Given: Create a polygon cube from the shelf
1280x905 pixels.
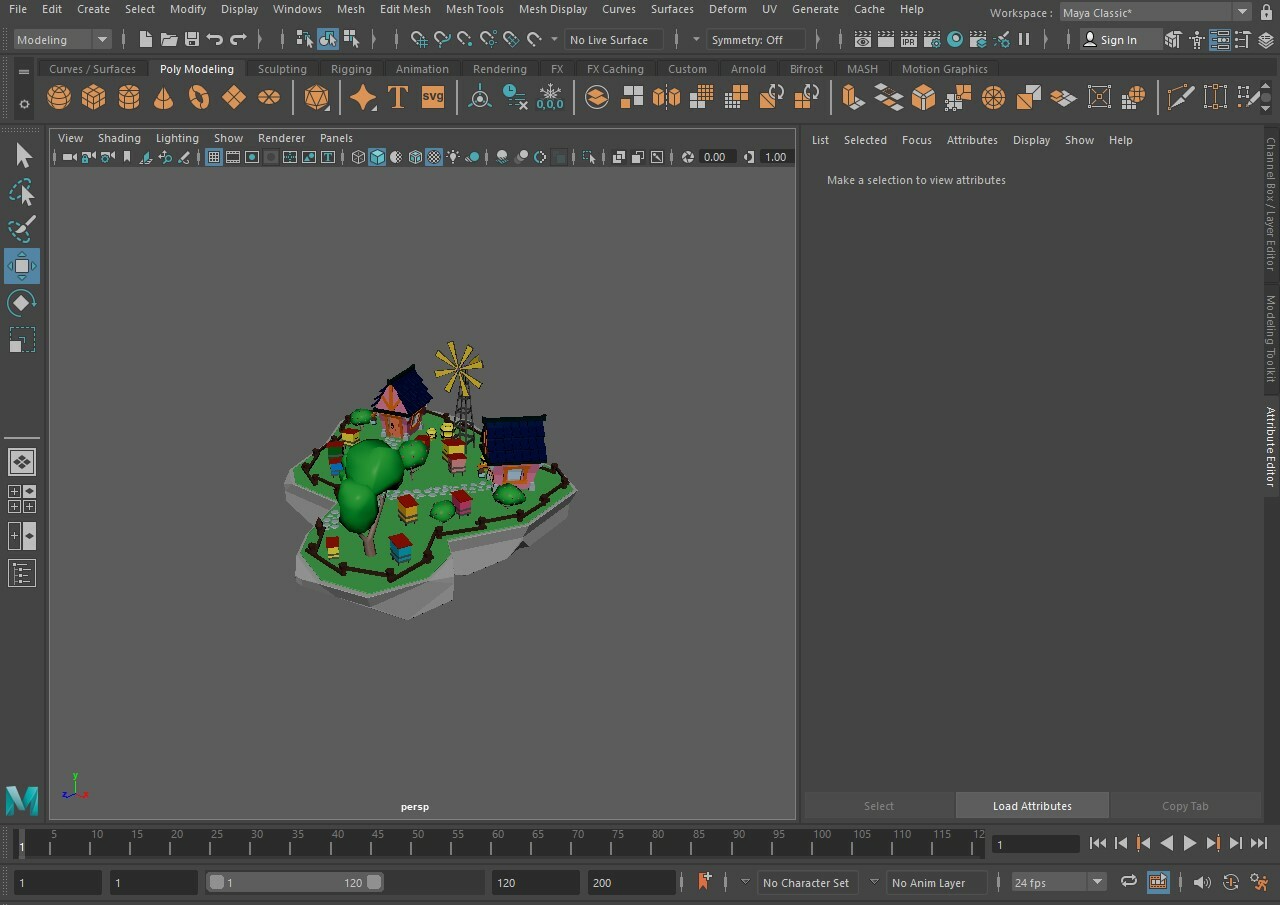Looking at the screenshot, I should (x=93, y=97).
